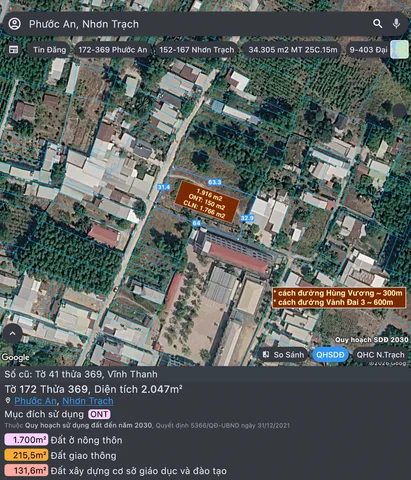Open the layout panel icon beside Tin Đăng

(x=13, y=49)
